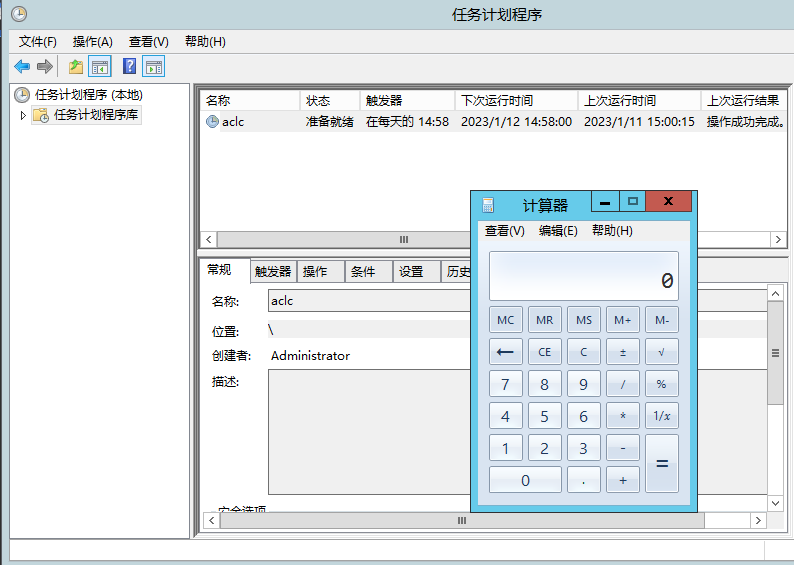Click calculator percent button

coord(662,384)
